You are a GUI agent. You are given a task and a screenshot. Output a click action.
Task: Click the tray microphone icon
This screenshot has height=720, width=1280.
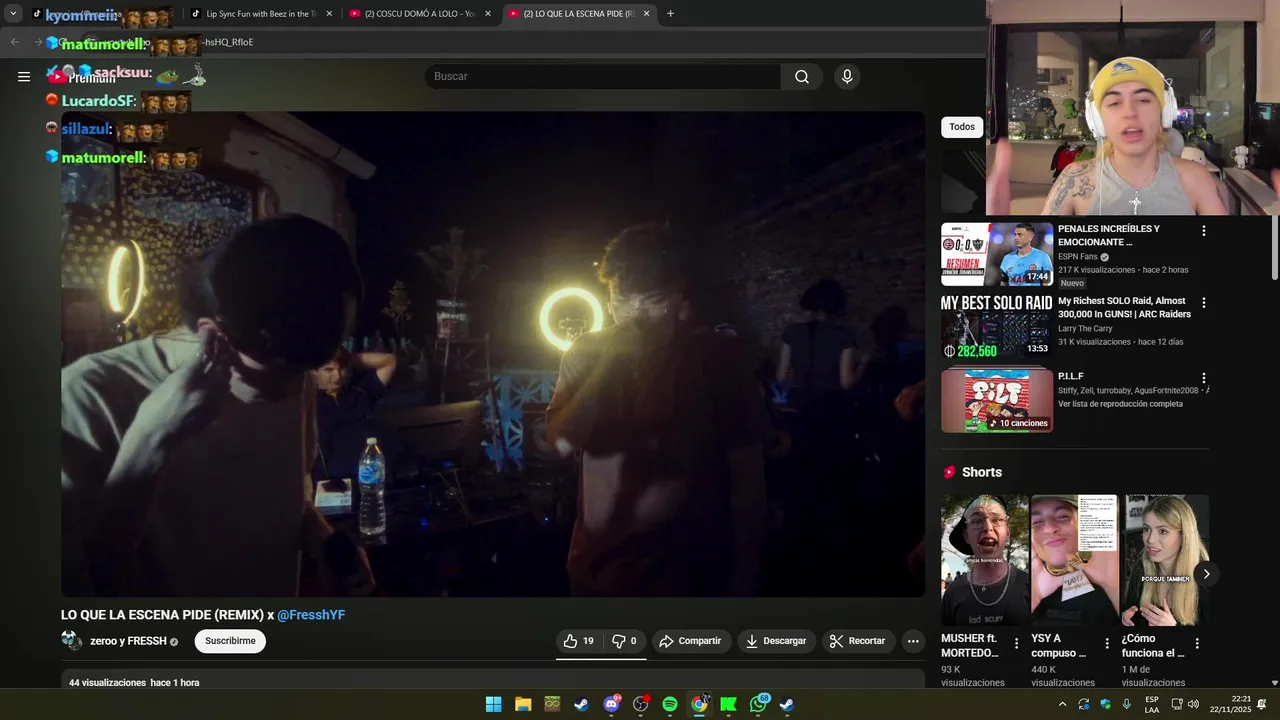click(x=1127, y=704)
